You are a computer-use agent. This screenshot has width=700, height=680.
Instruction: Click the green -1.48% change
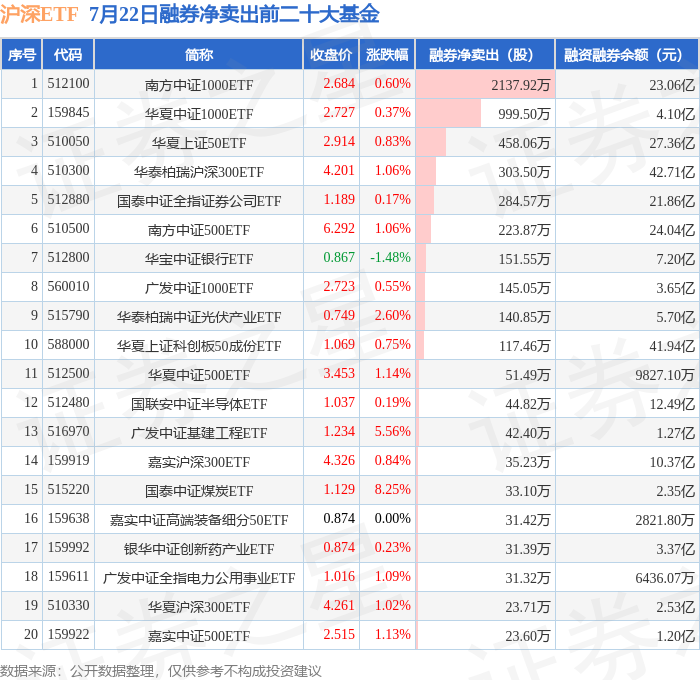[x=390, y=258]
